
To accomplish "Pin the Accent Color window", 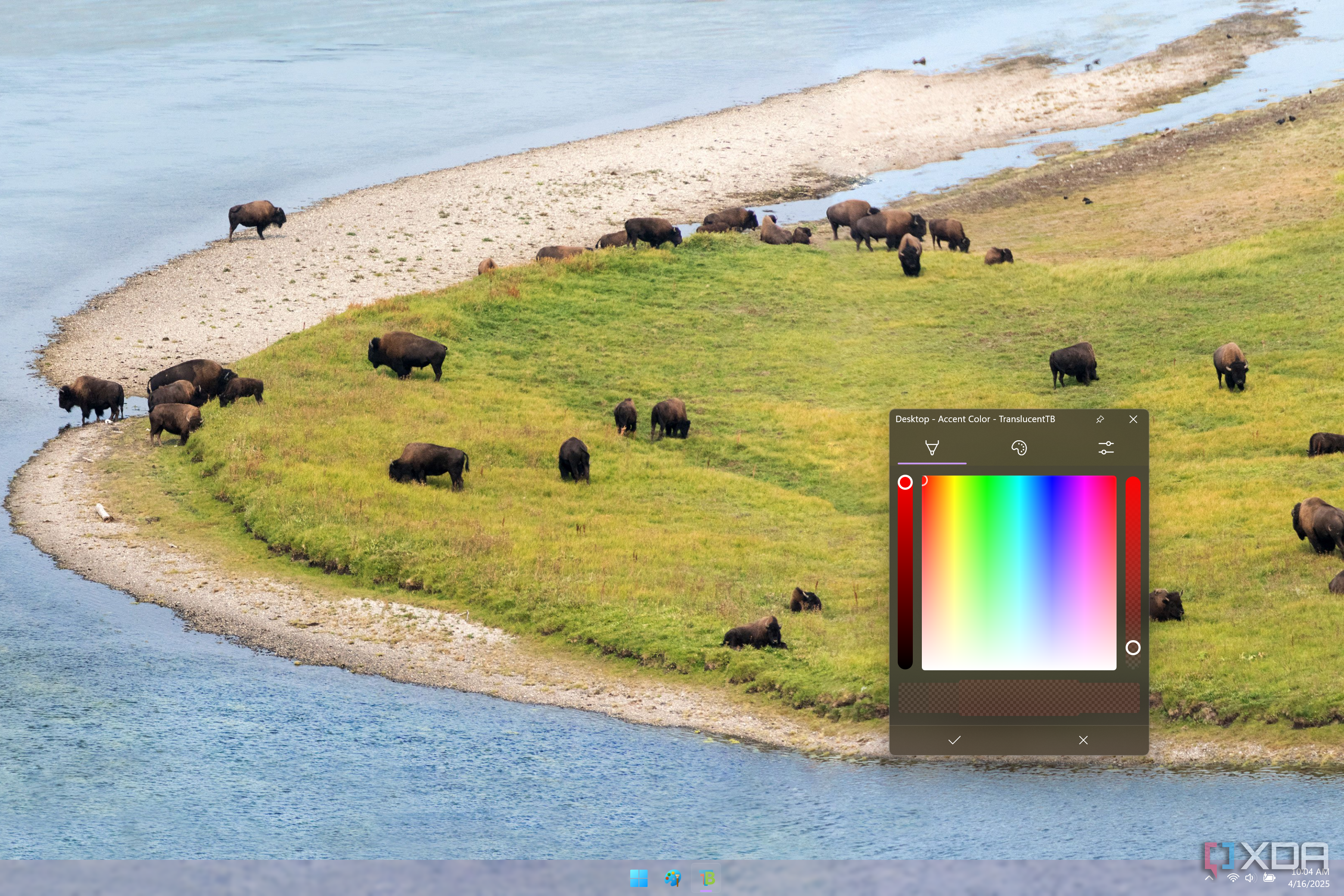I will 1099,419.
